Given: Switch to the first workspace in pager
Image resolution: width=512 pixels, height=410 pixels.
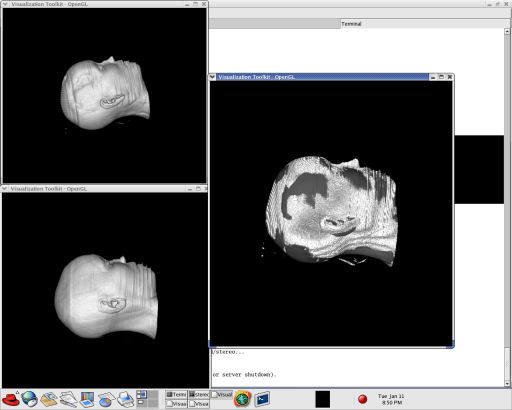Looking at the screenshot, I should point(142,395).
